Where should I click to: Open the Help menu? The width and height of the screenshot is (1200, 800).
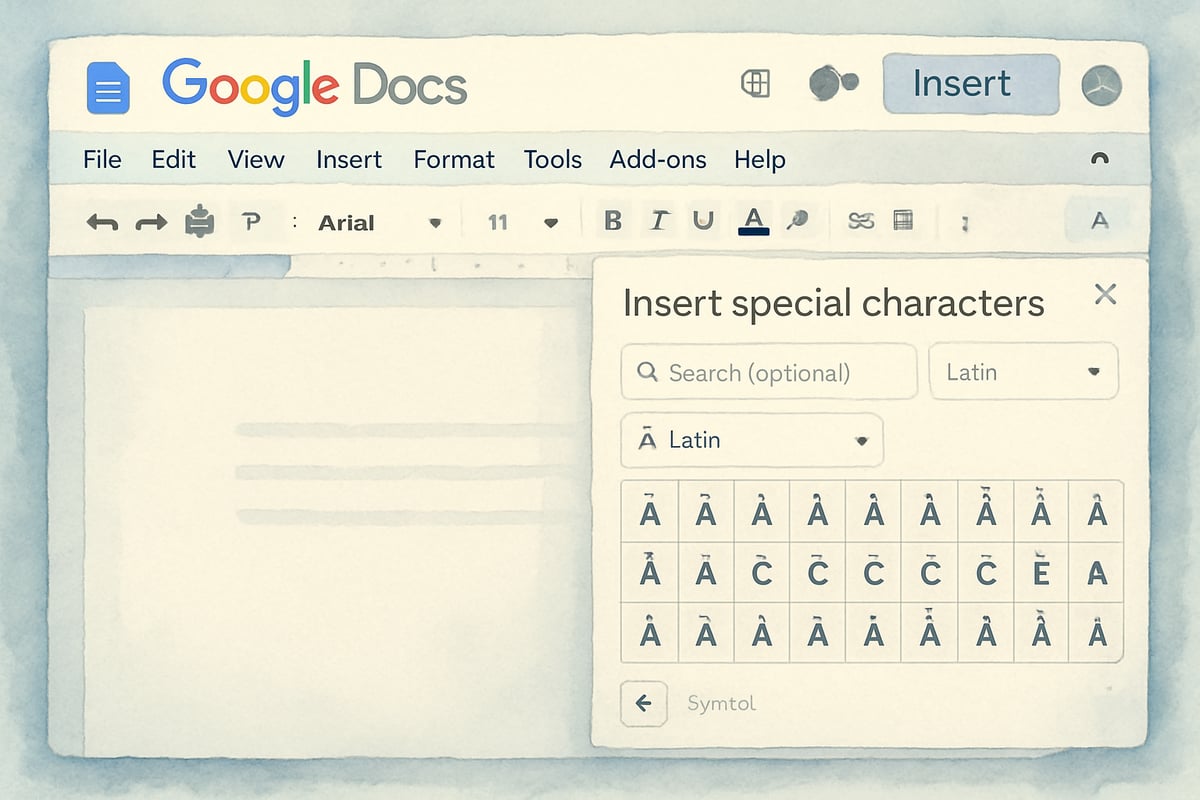click(760, 160)
